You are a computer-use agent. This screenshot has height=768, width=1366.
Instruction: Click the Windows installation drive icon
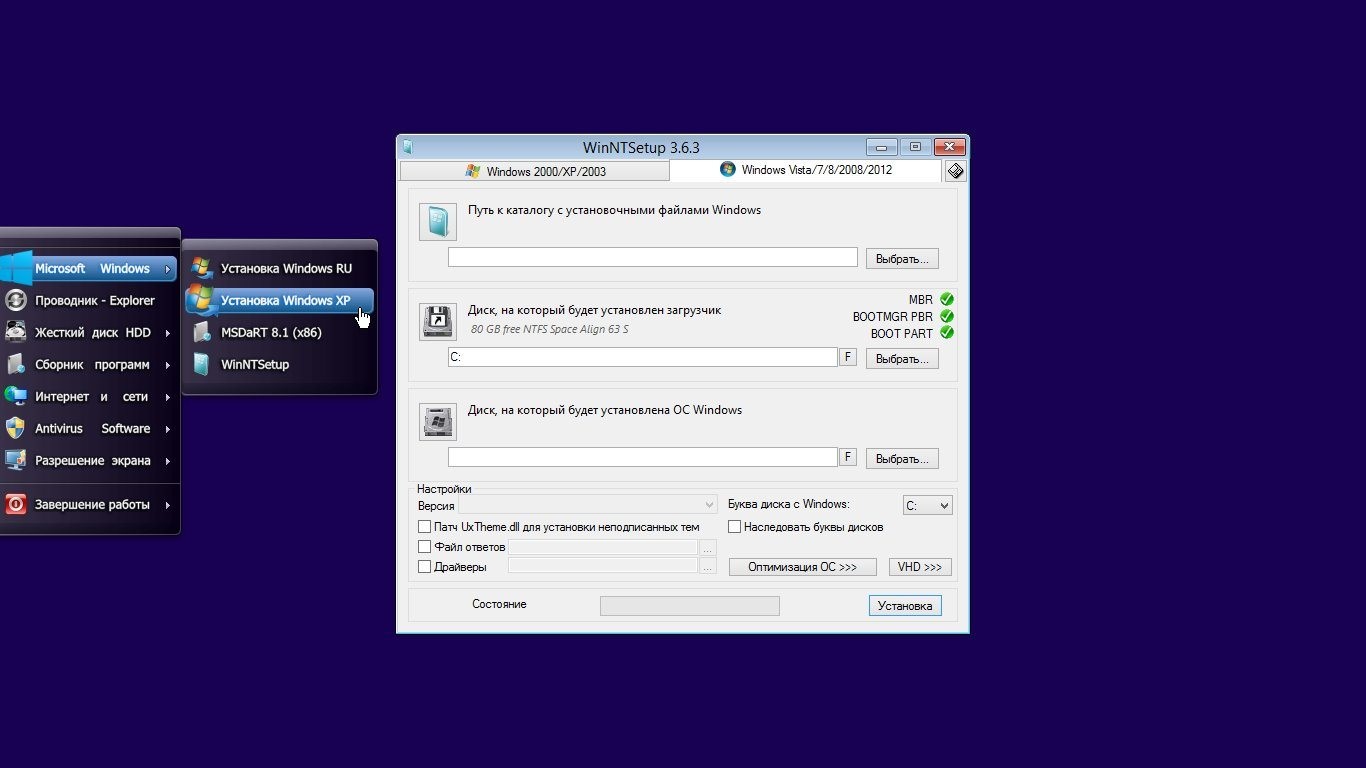(x=438, y=422)
